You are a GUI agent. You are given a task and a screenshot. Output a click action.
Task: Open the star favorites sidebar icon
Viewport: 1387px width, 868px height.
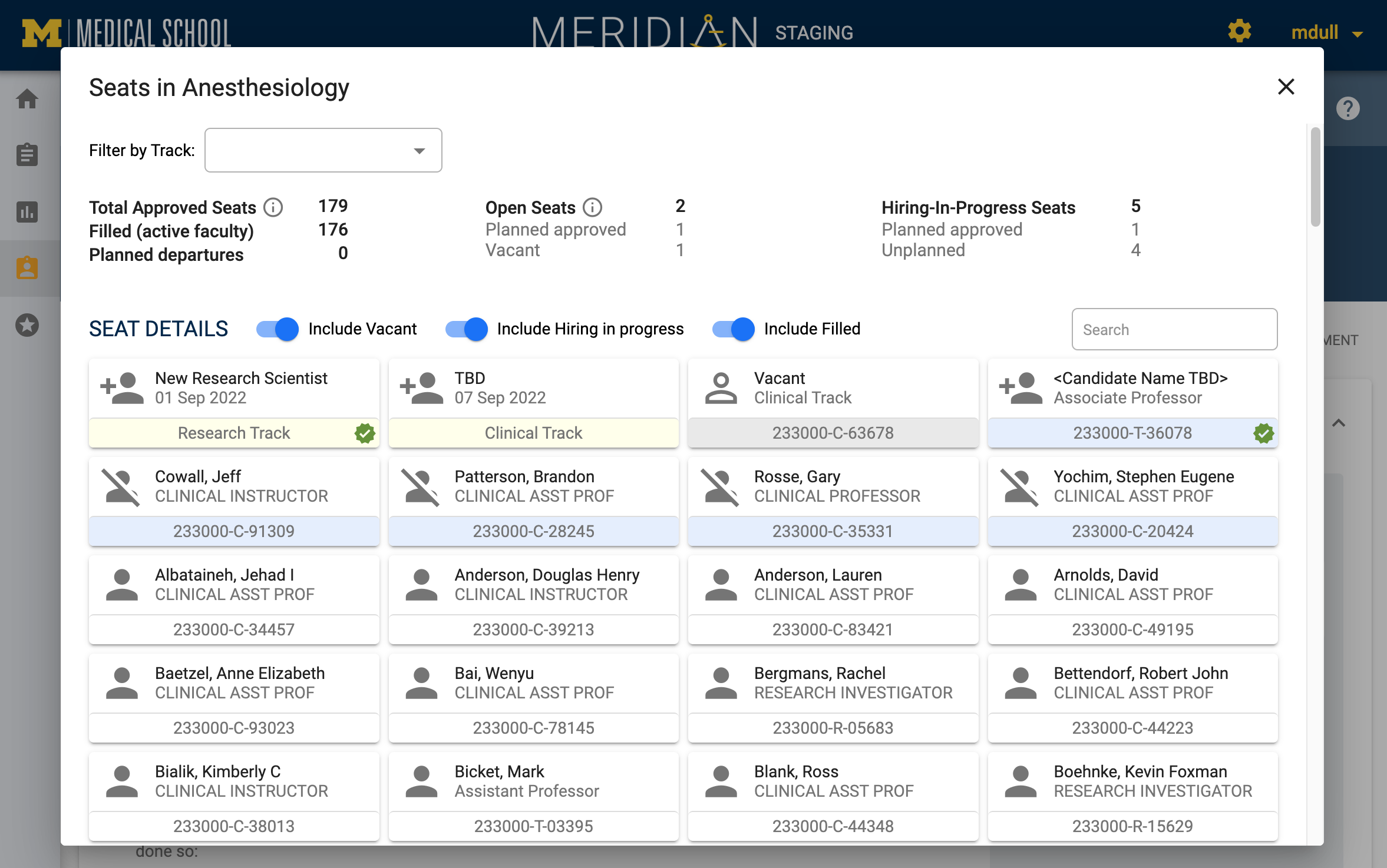pos(27,324)
